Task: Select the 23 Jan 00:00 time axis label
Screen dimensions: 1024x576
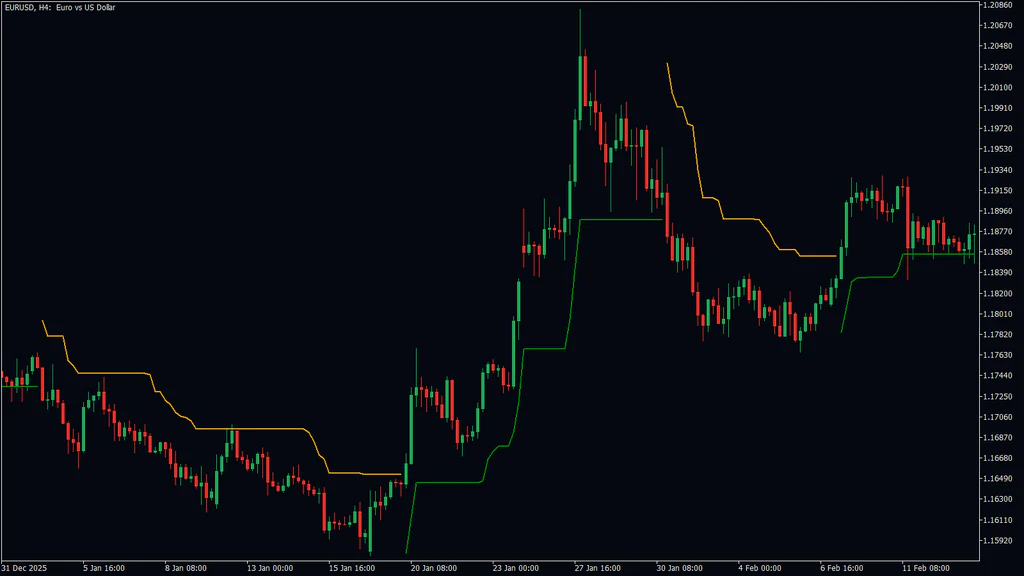Action: click(515, 568)
